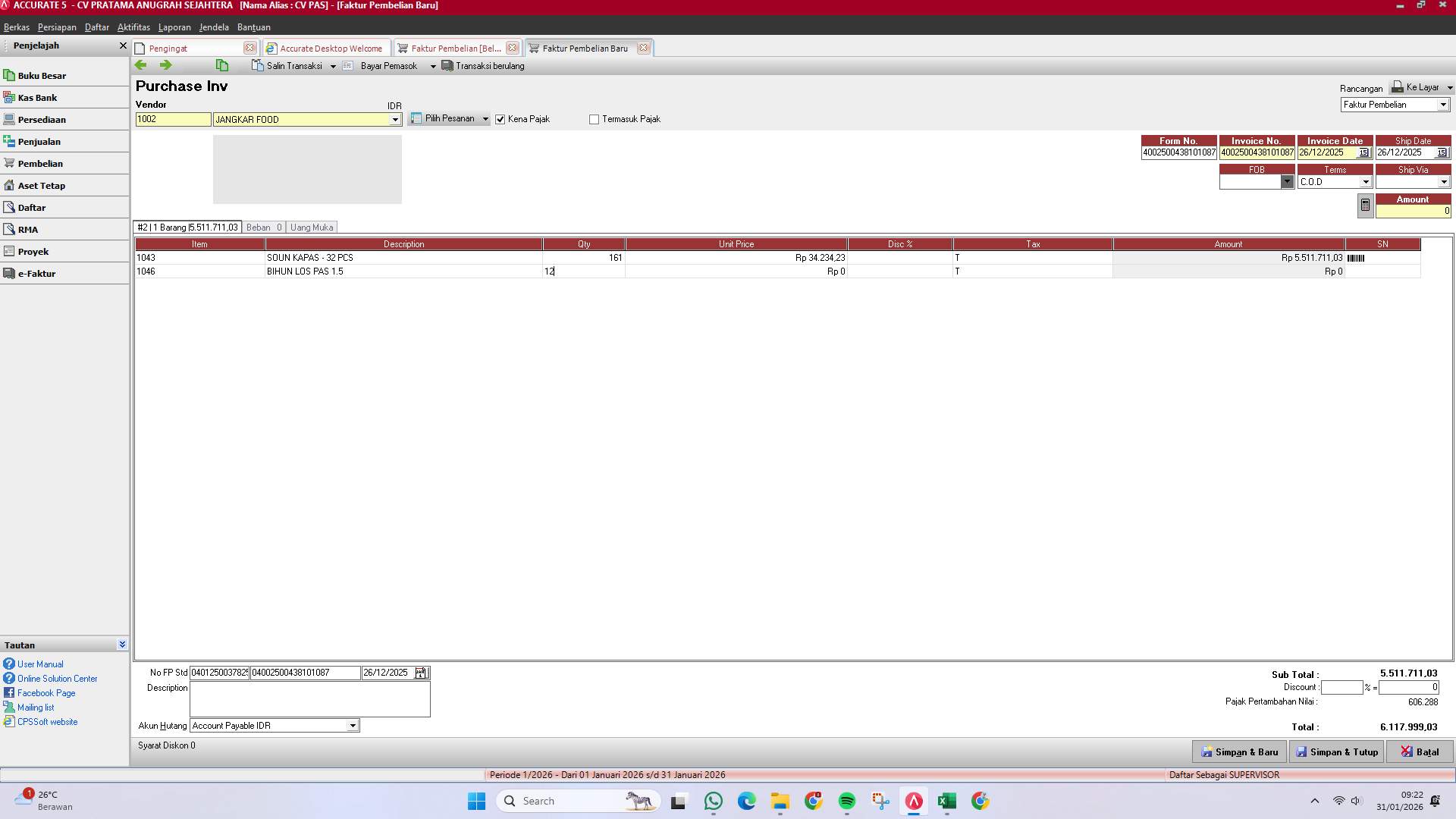Click the back navigation arrow
1456x819 pixels.
141,65
